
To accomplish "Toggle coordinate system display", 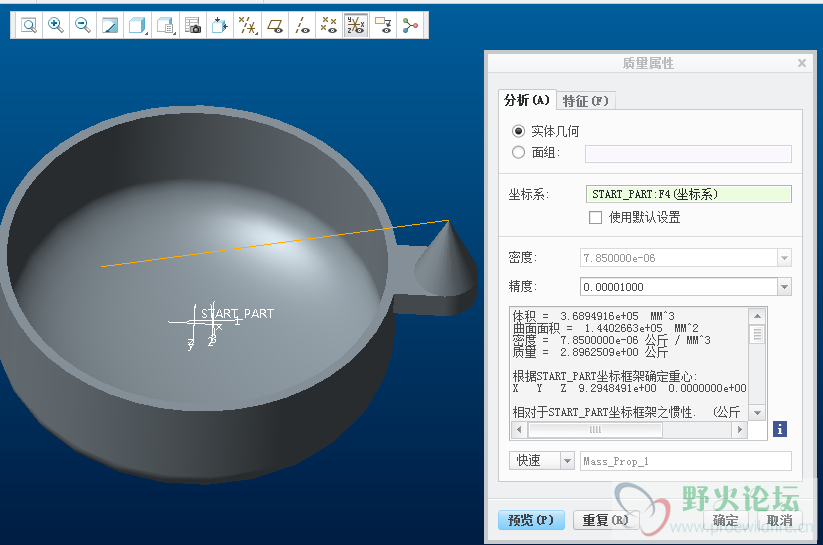I will (356, 25).
